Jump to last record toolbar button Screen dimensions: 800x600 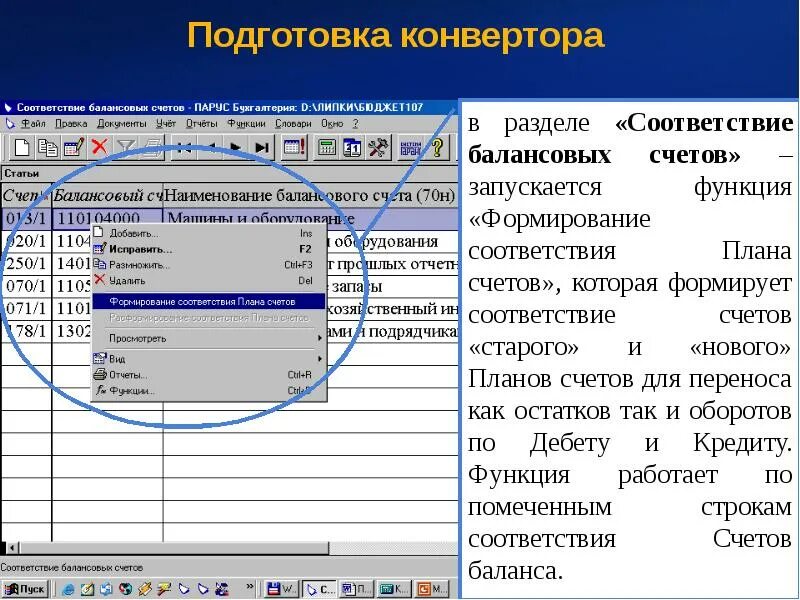(x=262, y=148)
